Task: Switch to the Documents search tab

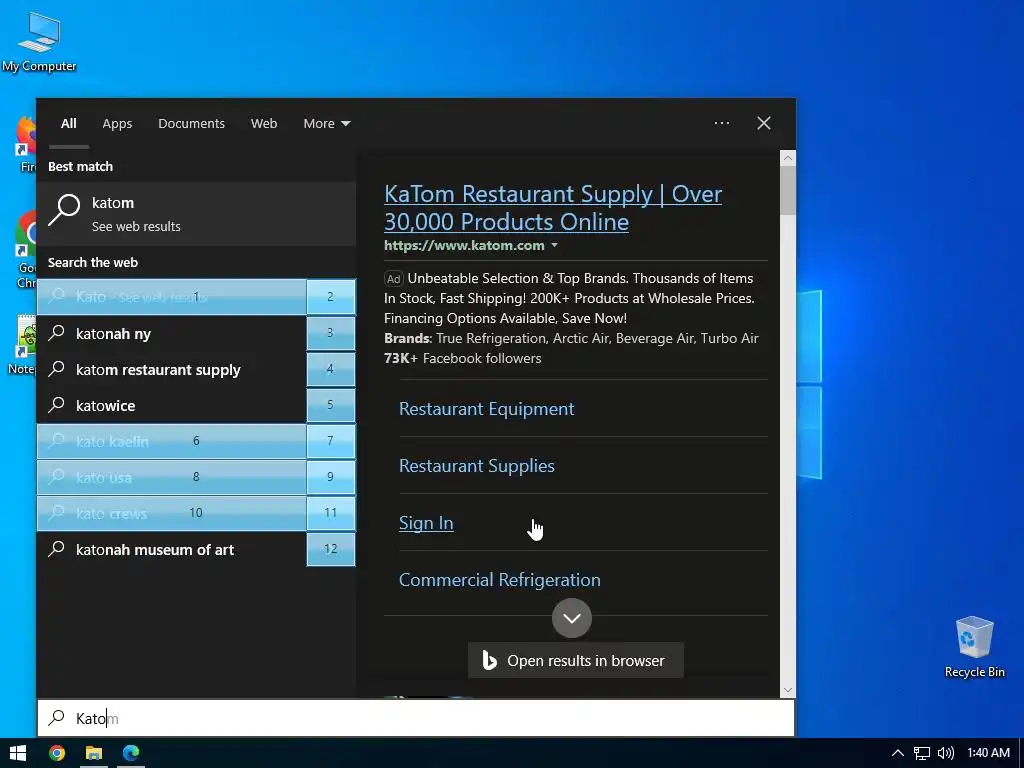Action: click(x=191, y=123)
